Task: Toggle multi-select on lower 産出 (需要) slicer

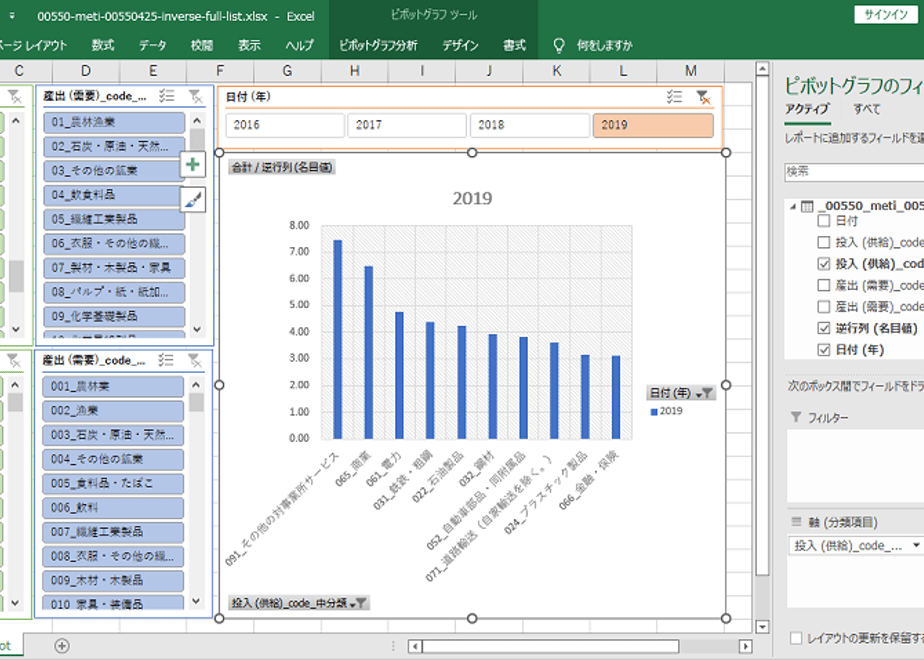Action: click(x=166, y=360)
